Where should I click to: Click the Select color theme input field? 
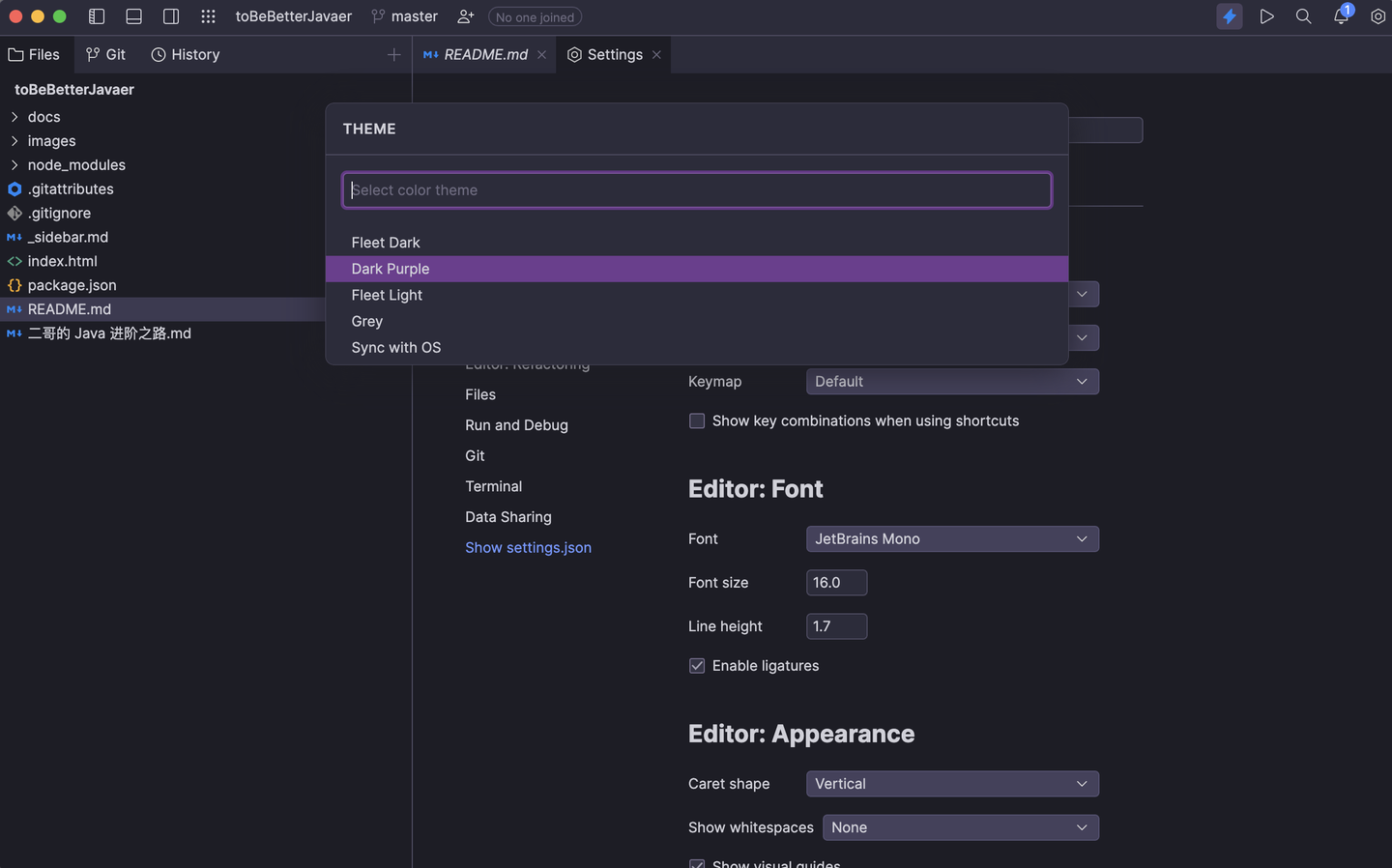click(x=696, y=189)
